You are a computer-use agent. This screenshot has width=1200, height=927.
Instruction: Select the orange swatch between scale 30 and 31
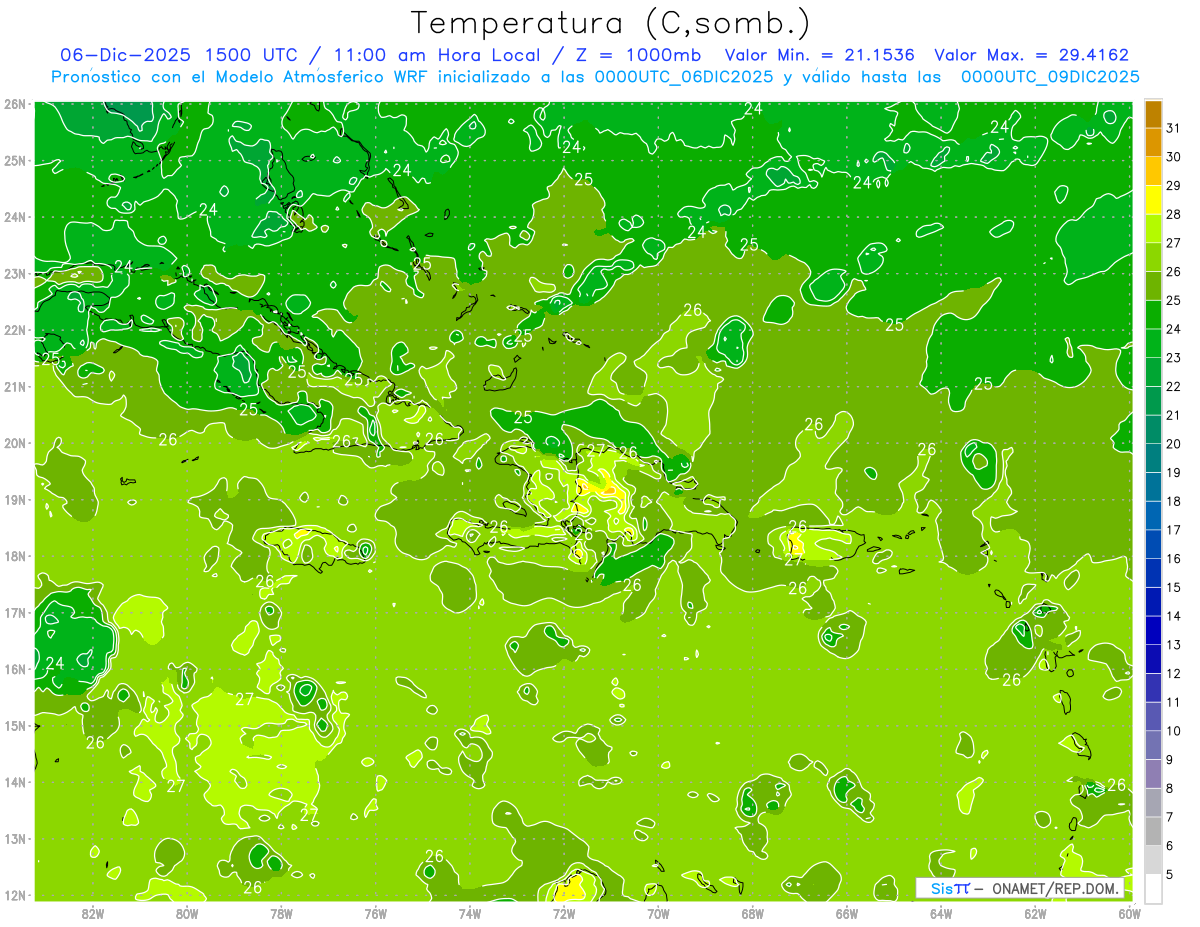1153,143
